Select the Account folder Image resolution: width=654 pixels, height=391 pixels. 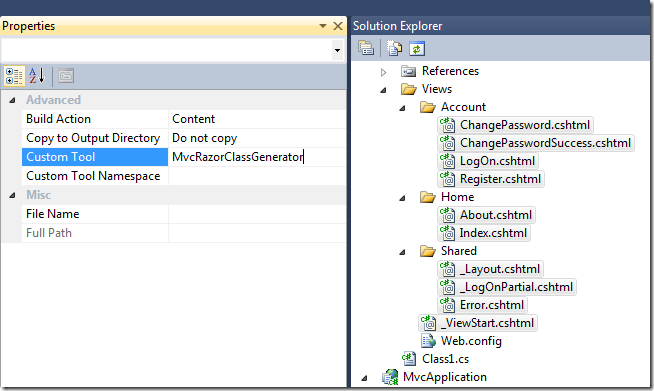pyautogui.click(x=463, y=107)
